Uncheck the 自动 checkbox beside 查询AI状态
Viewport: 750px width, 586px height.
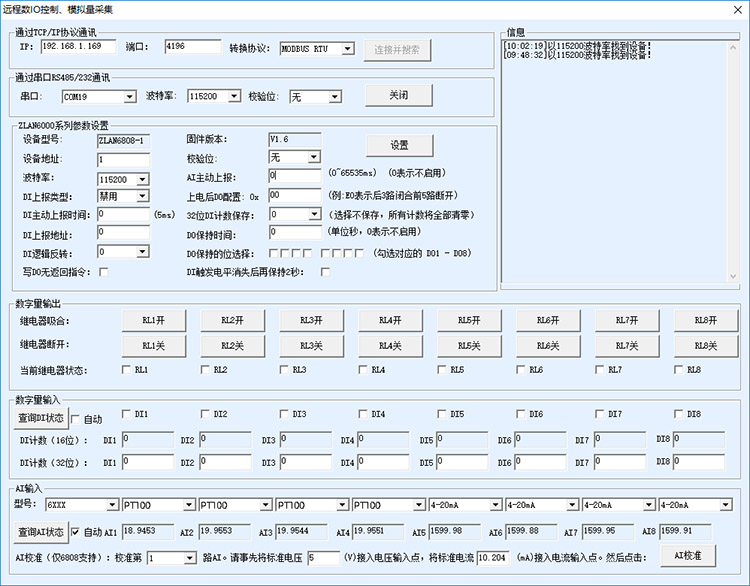(76, 532)
